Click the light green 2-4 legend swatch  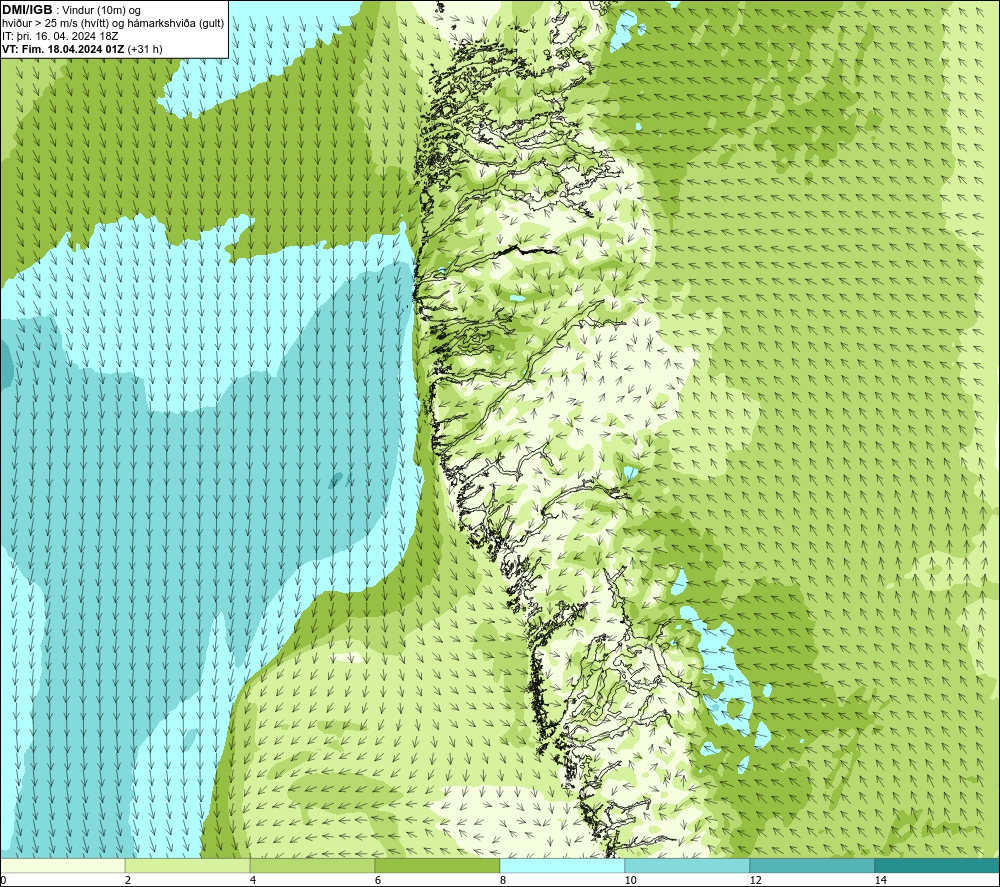point(188,866)
